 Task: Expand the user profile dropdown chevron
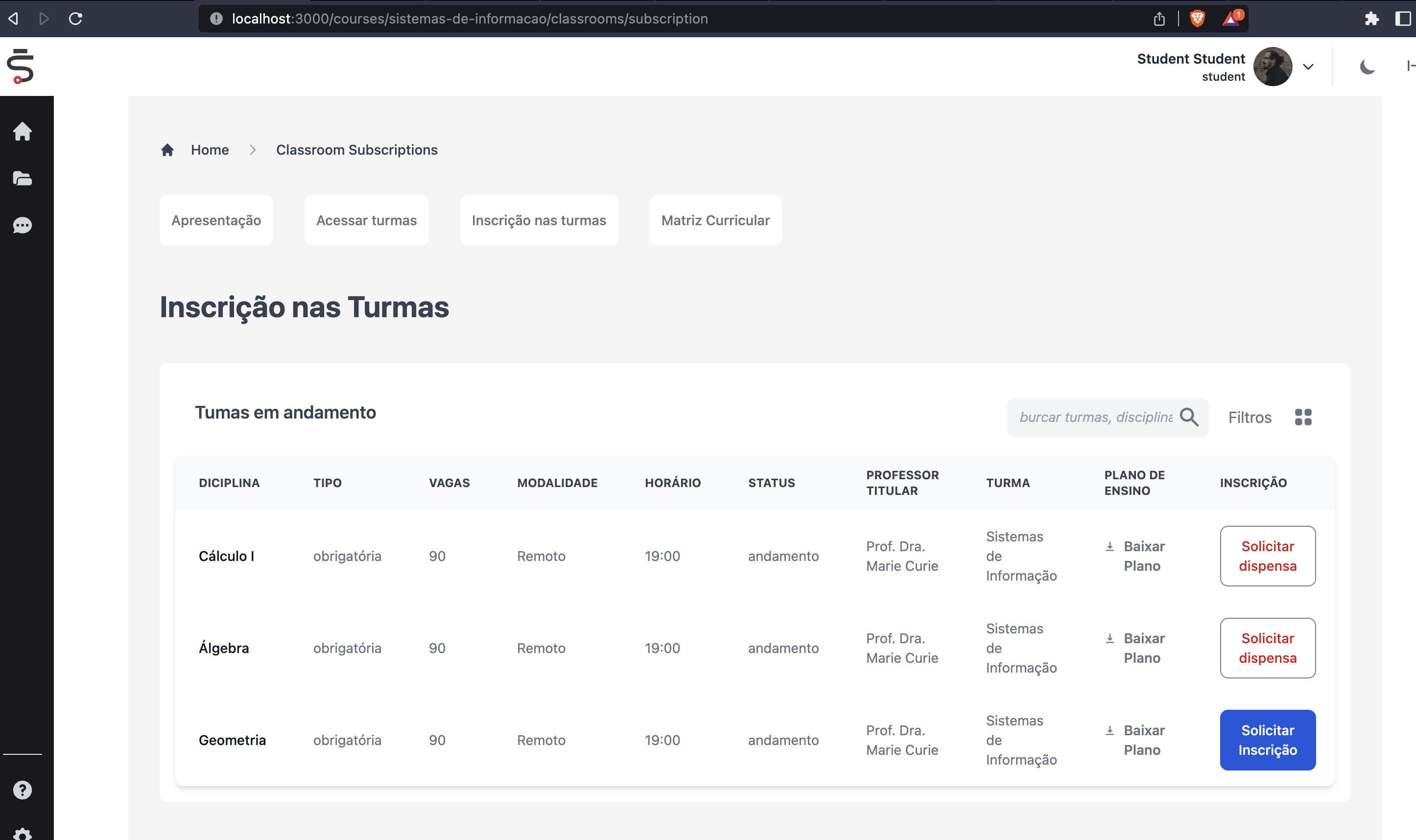(1308, 67)
